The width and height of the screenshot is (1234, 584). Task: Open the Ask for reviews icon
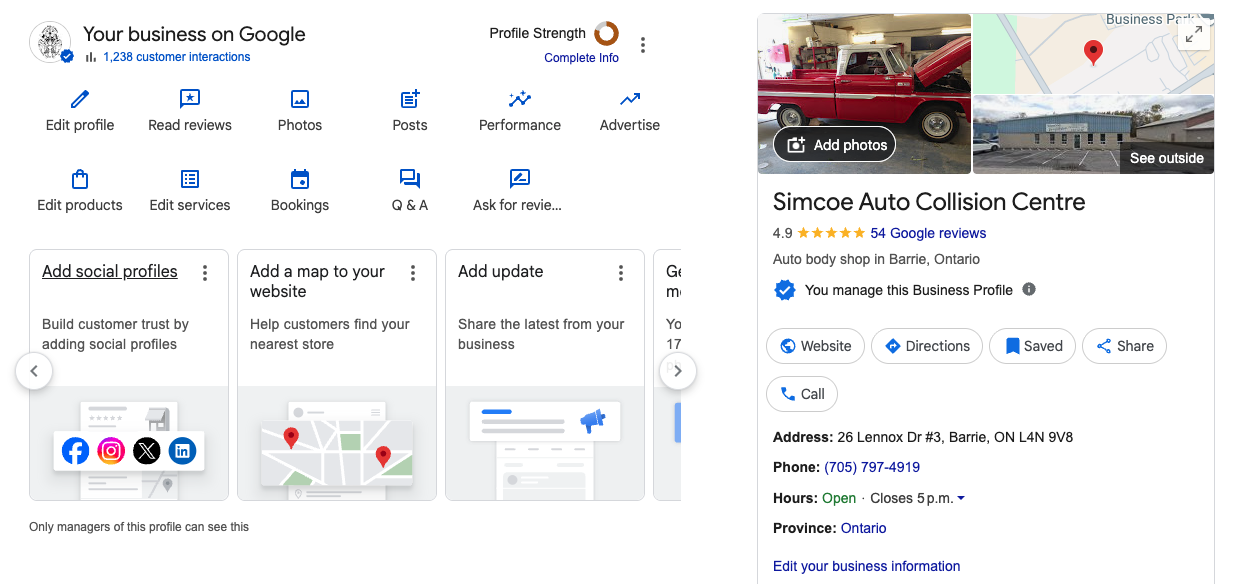[519, 179]
